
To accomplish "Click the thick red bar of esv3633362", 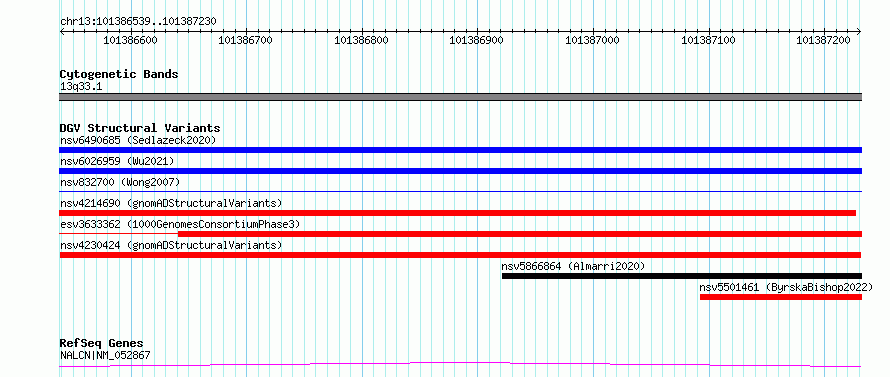I will [x=520, y=234].
